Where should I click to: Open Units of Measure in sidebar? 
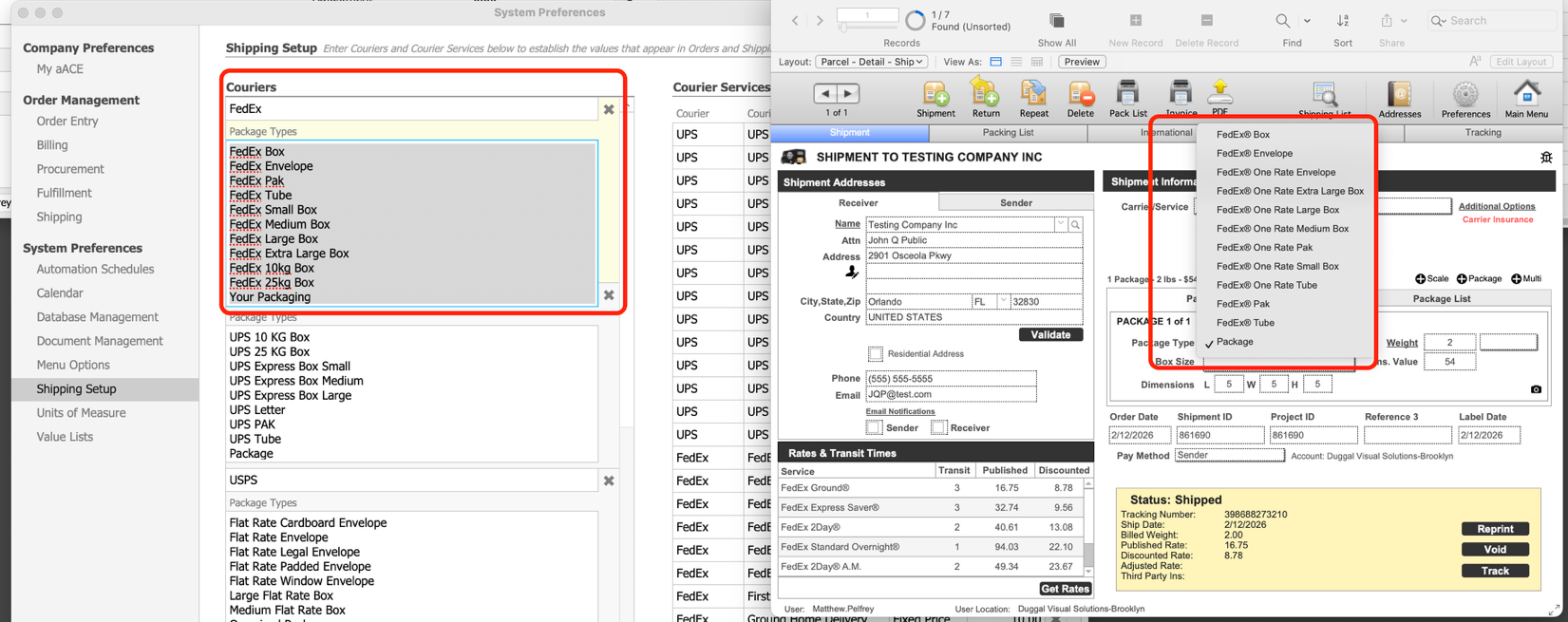pyautogui.click(x=81, y=413)
